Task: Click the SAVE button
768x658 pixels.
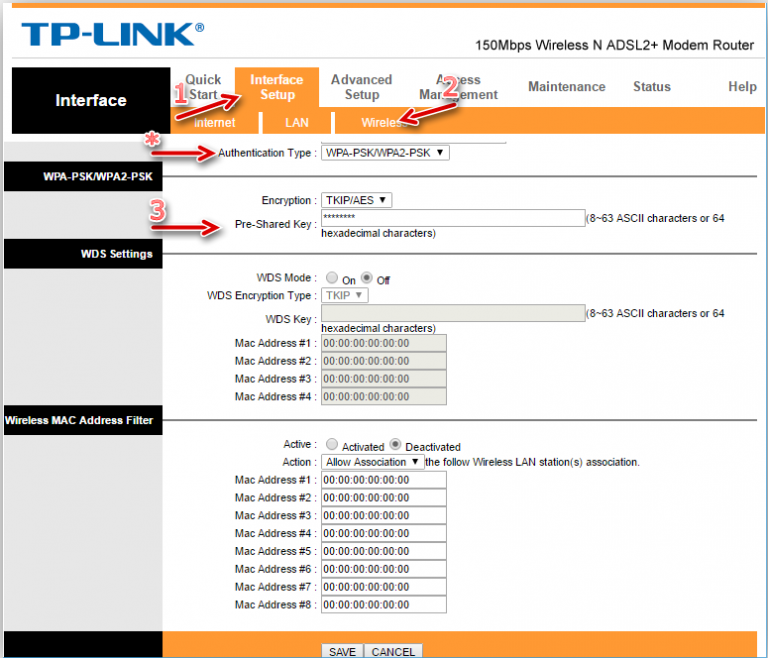Action: point(342,651)
